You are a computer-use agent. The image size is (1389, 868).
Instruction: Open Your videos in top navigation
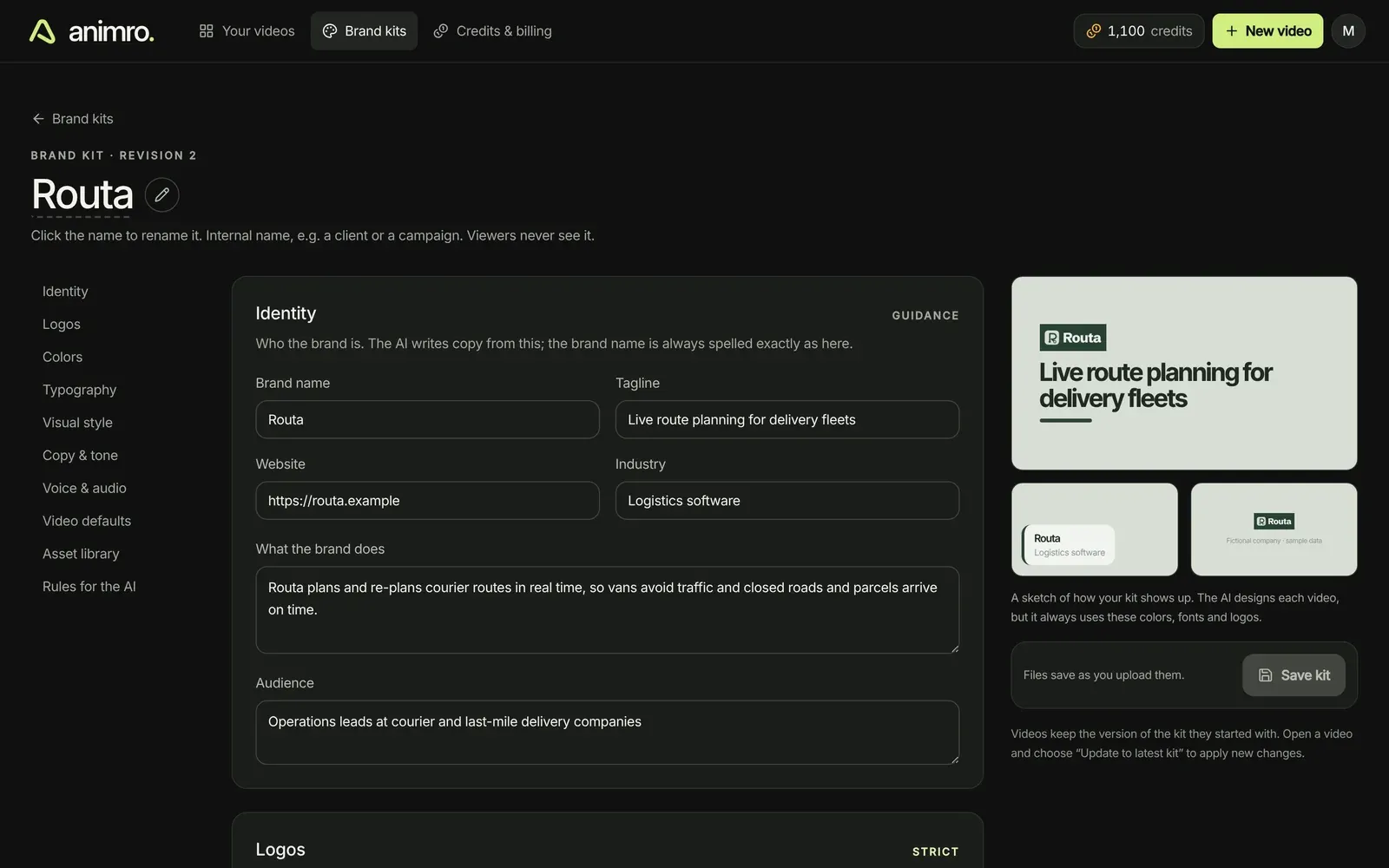pyautogui.click(x=247, y=31)
